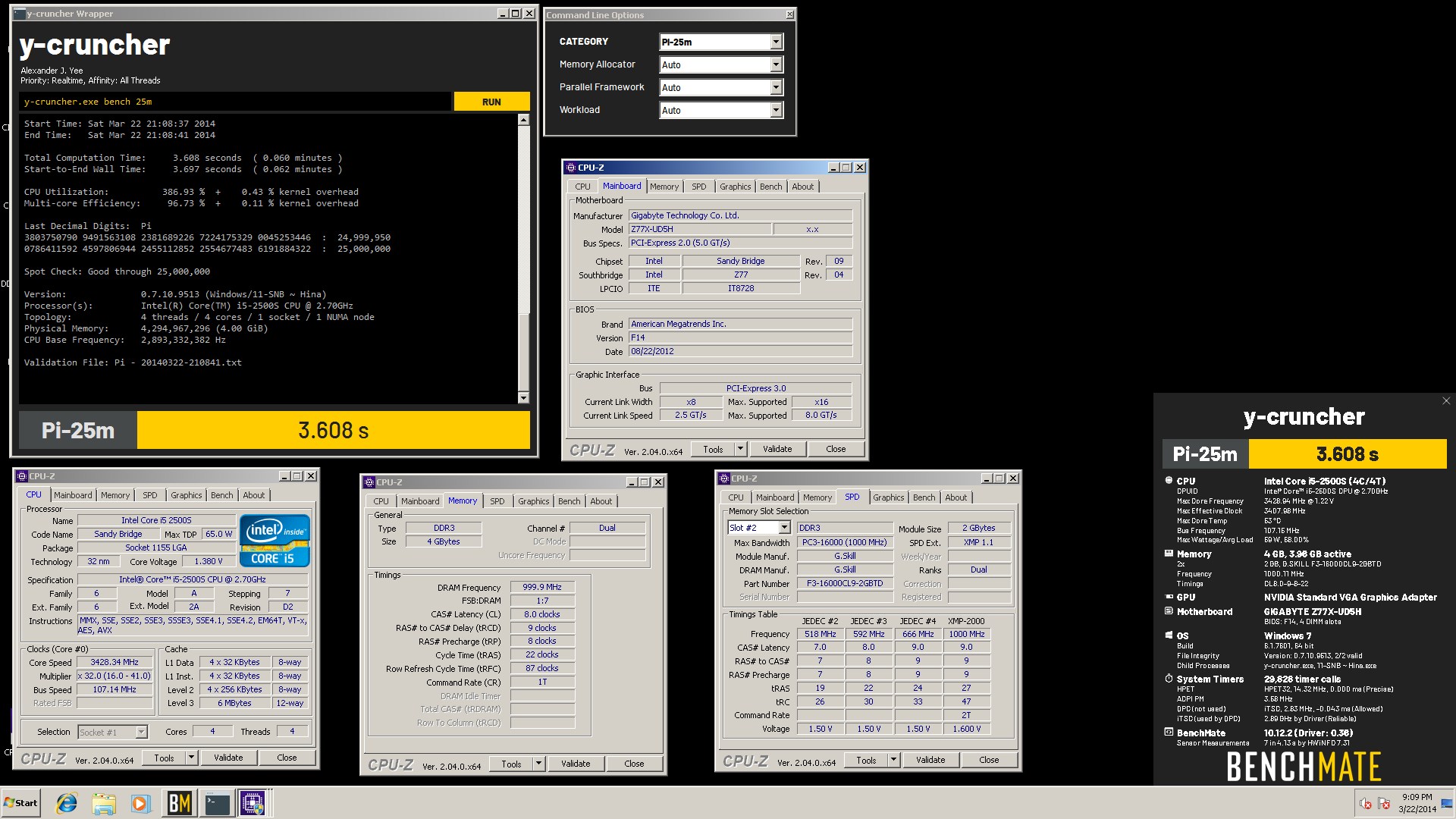Click the y-cruncher output scrollbar up arrow
Viewport: 1456px width, 819px height.
tap(523, 120)
